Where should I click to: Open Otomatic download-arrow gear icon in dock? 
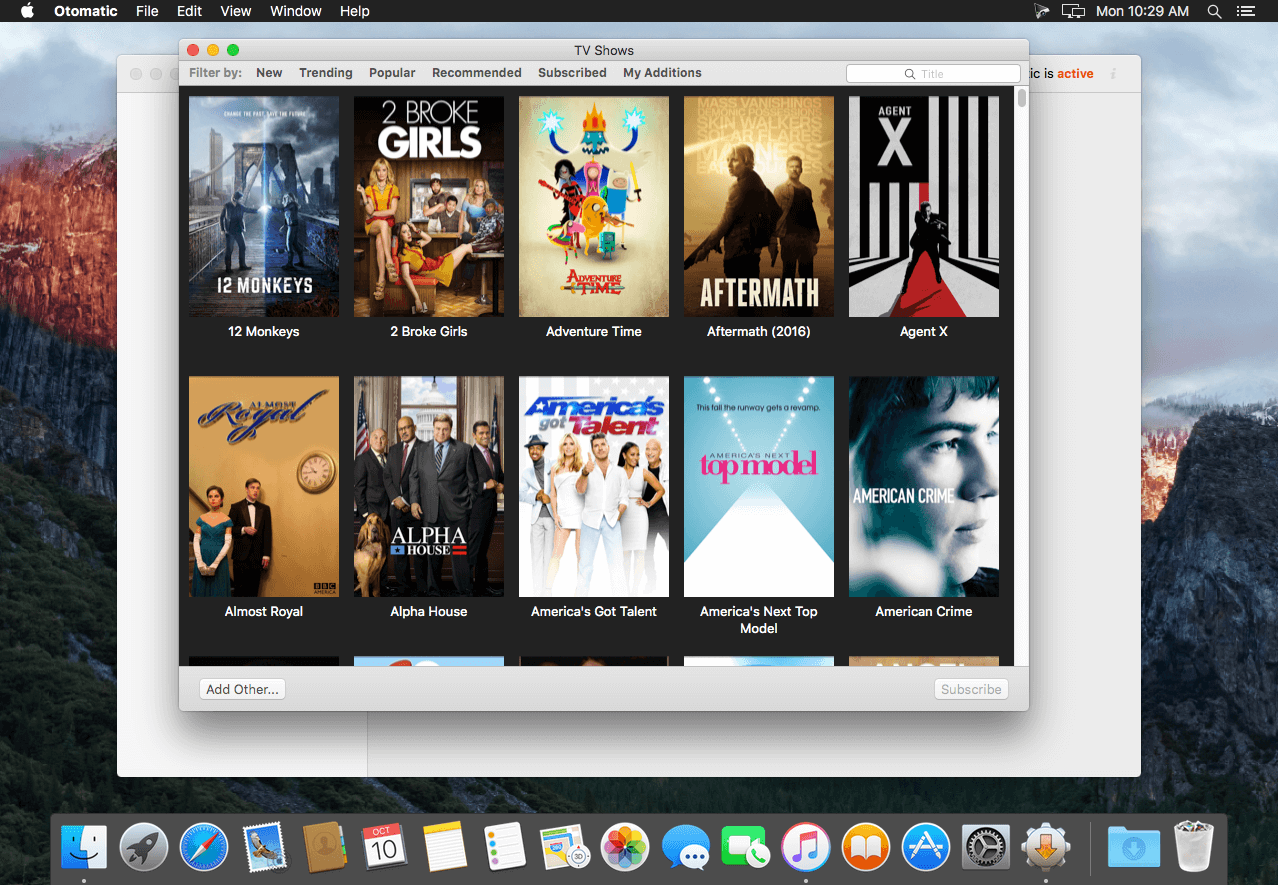pos(1046,847)
